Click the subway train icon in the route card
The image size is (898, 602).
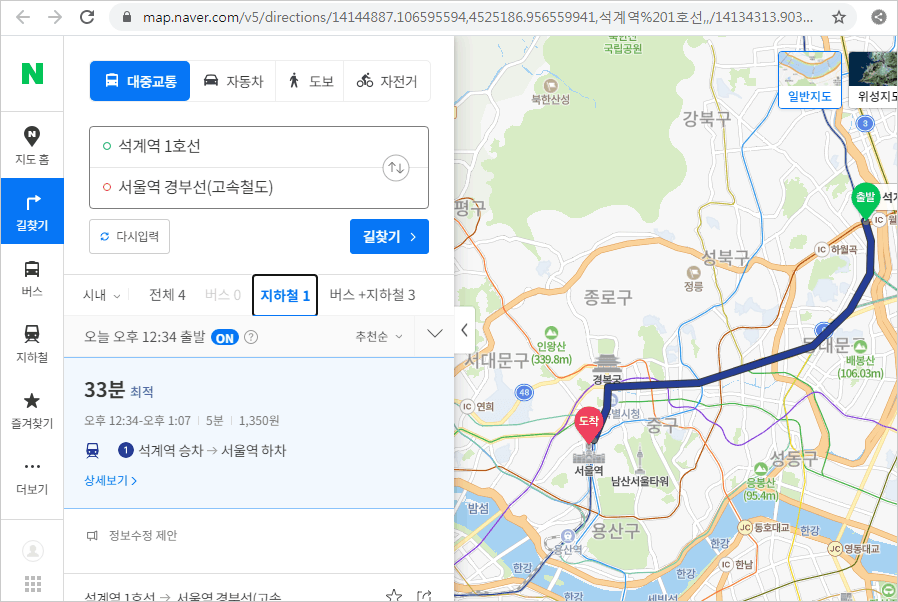pyautogui.click(x=92, y=451)
